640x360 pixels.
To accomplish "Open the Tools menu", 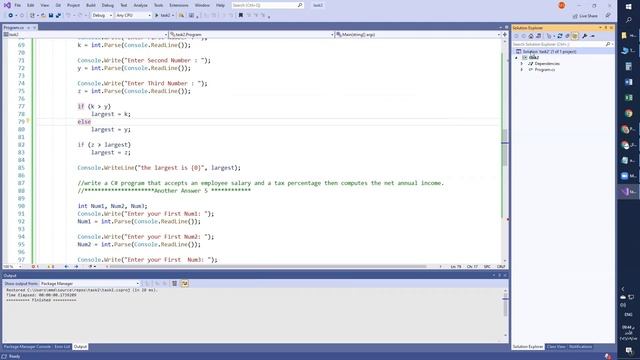I will tap(158, 5).
